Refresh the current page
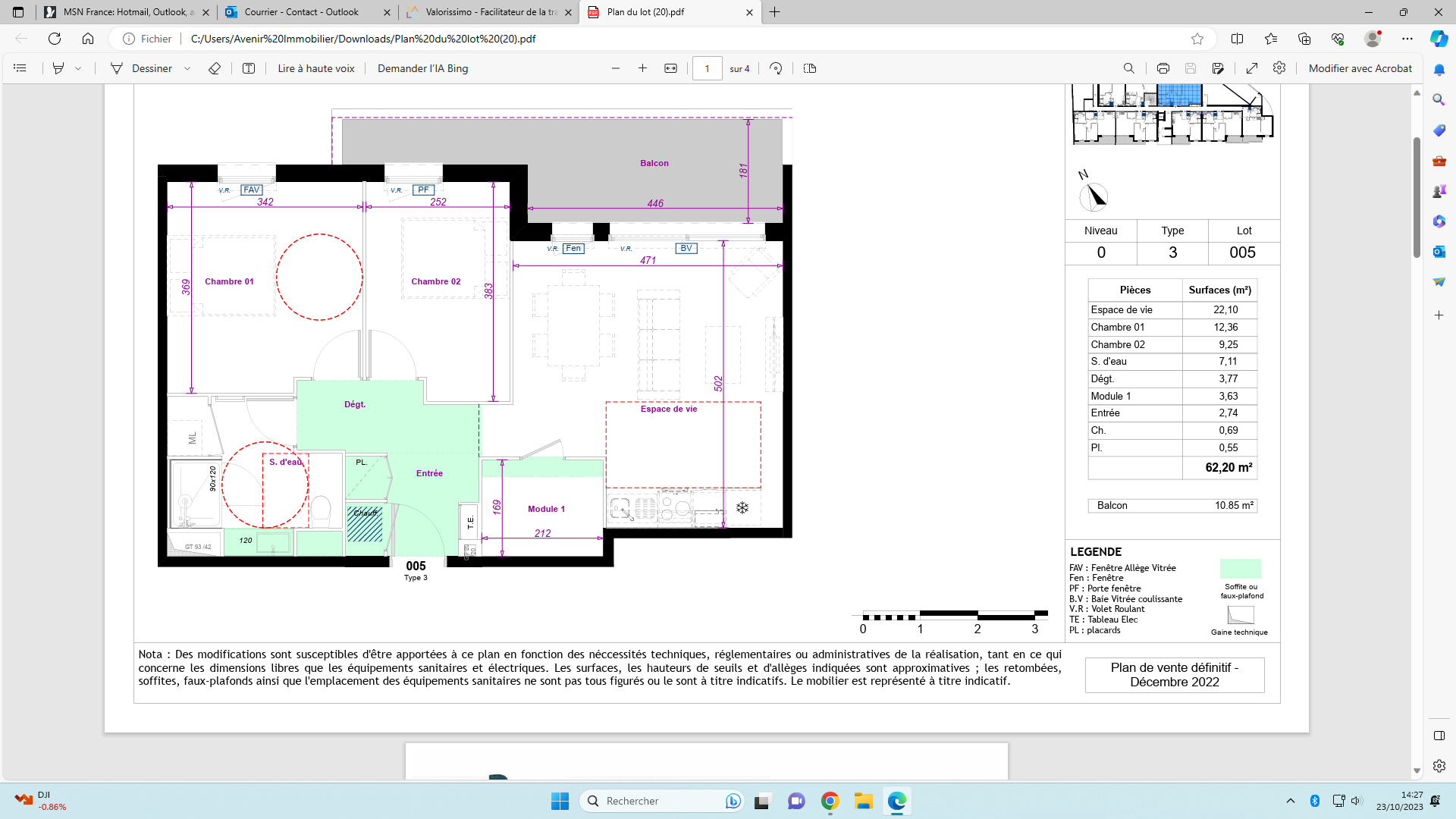Viewport: 1456px width, 819px height. [x=55, y=39]
